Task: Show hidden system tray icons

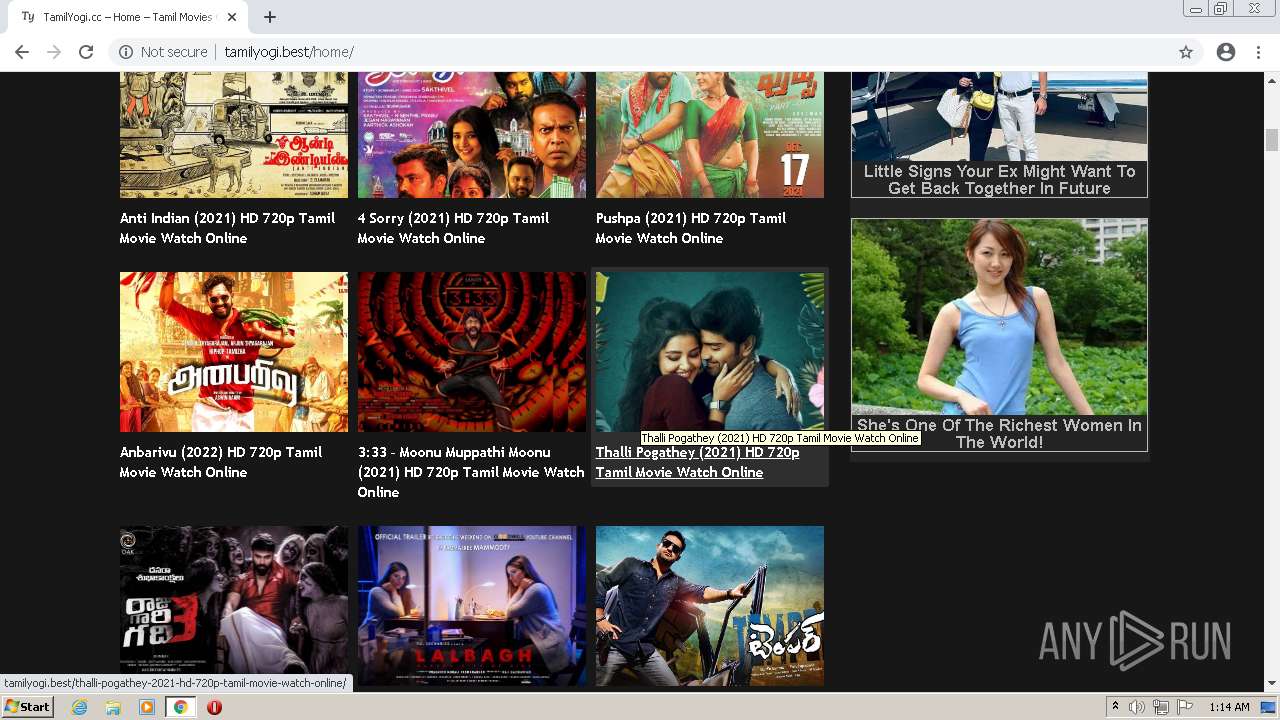Action: coord(1116,707)
